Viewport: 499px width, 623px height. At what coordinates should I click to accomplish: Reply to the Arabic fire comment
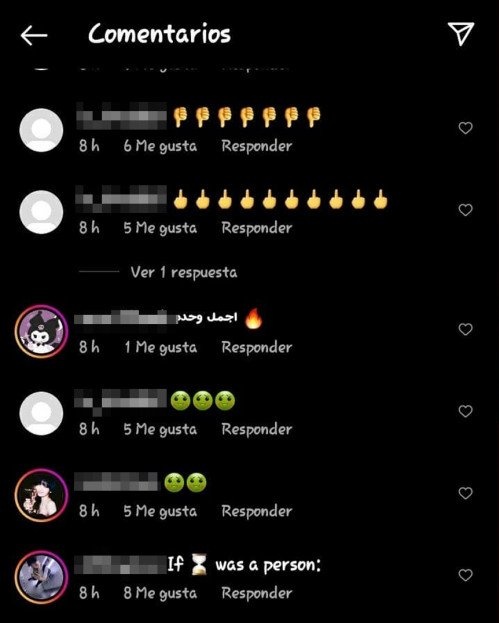point(257,348)
